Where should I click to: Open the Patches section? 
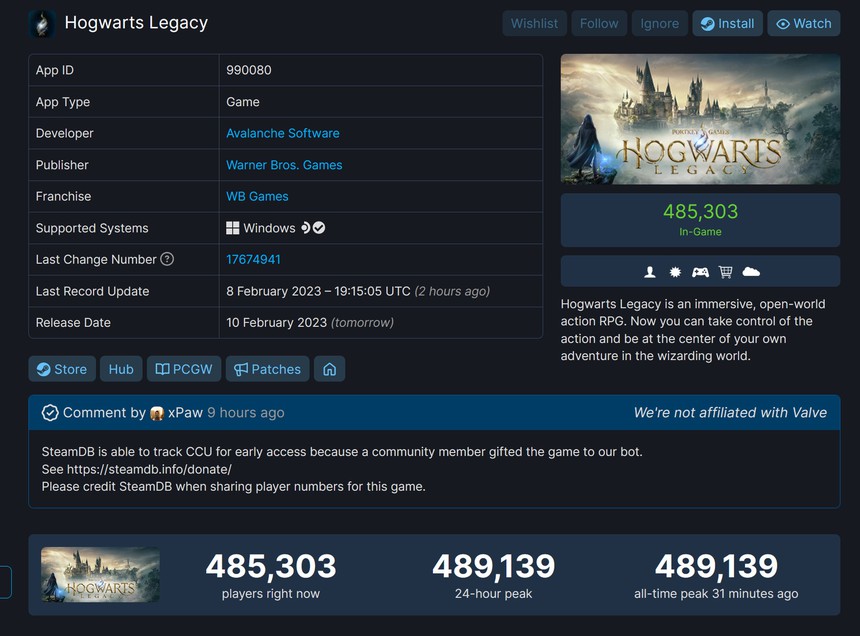point(267,369)
